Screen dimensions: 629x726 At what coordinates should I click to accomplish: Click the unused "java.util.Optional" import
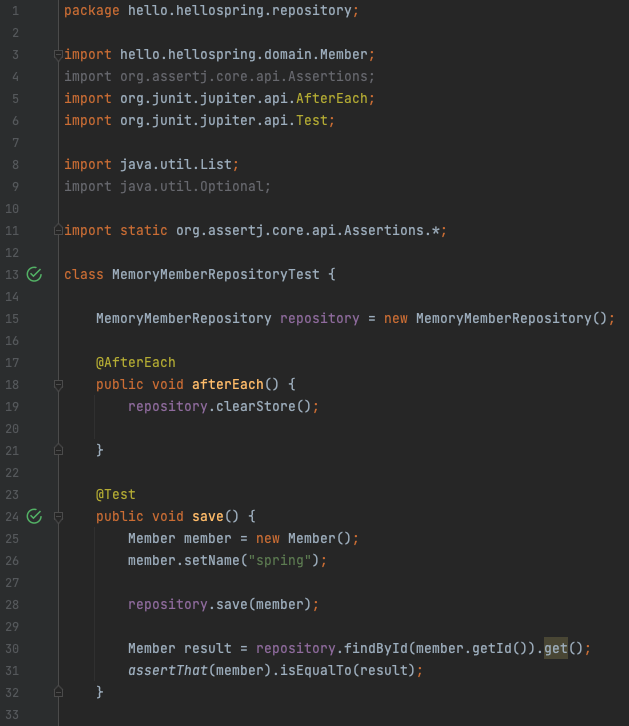click(192, 187)
